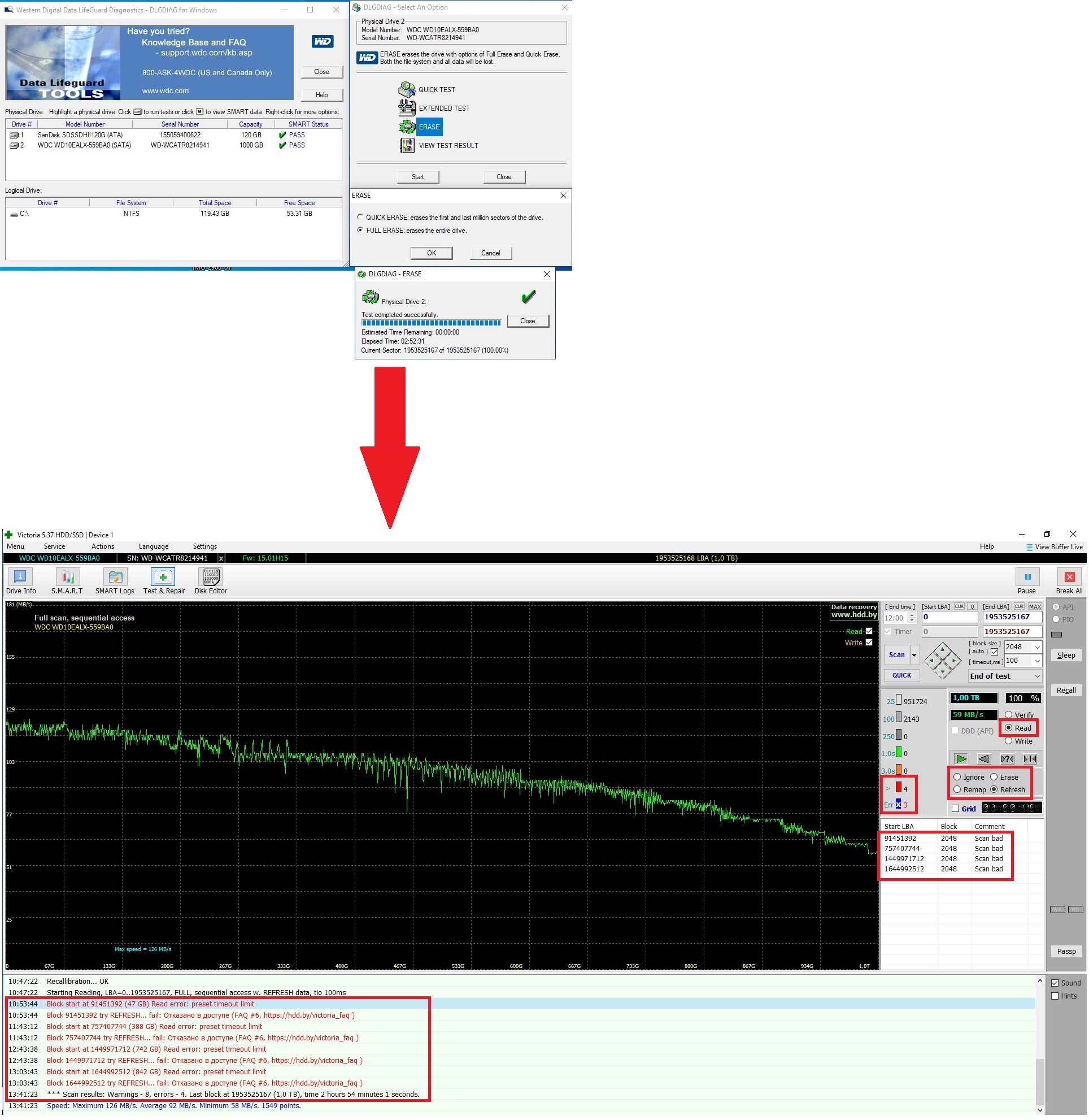Select the Remap radio button
This screenshot has height=1120, width=1089.
tap(957, 790)
